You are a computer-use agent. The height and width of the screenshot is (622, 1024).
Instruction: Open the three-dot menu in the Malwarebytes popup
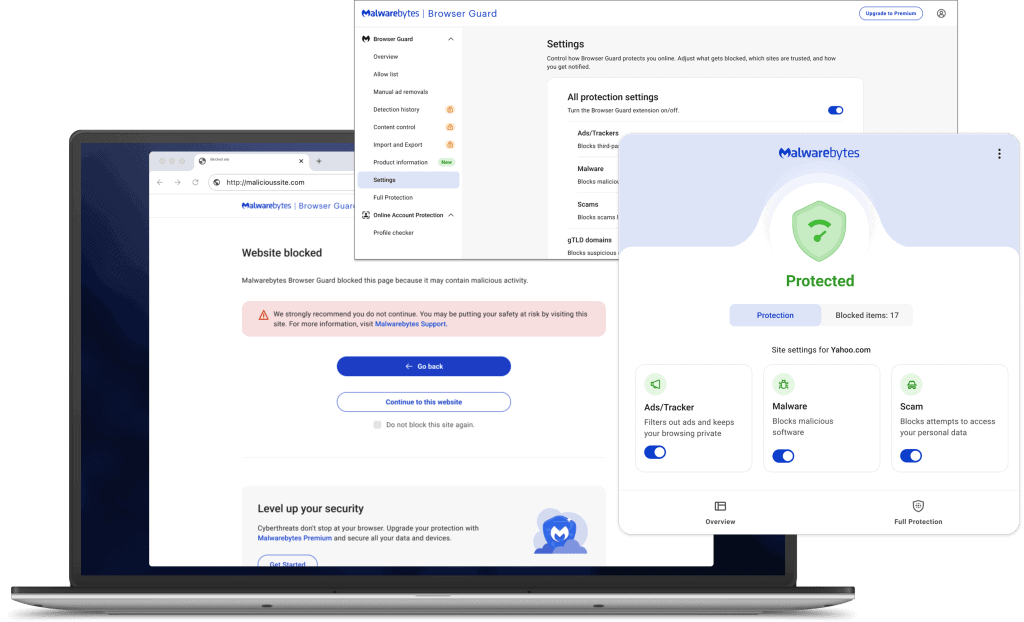click(x=999, y=154)
